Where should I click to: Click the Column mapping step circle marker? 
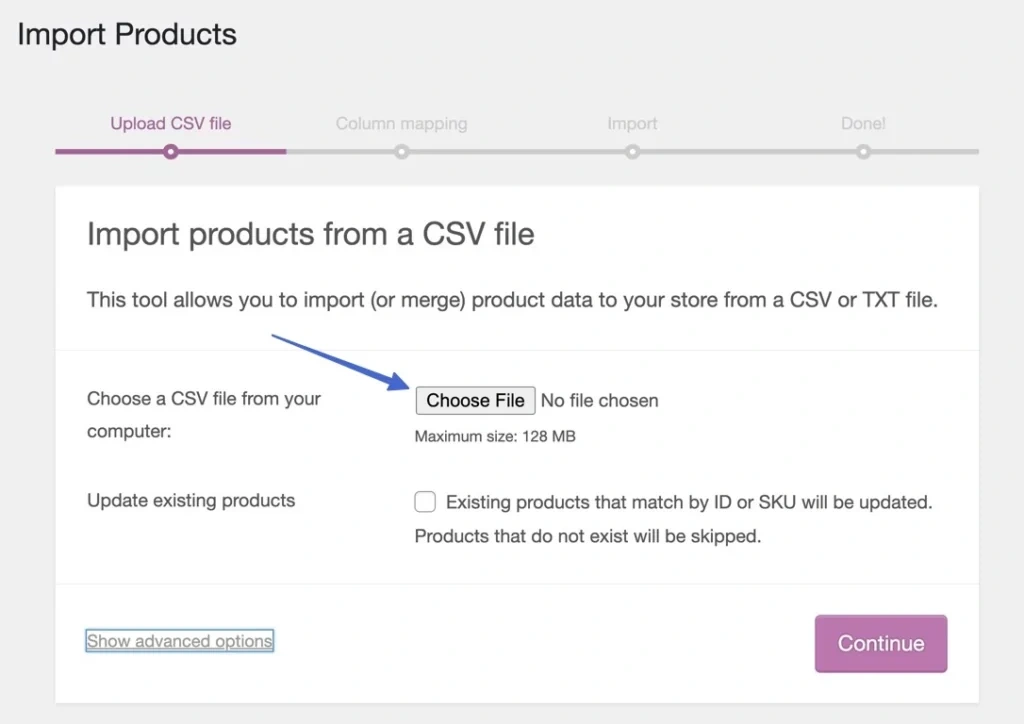point(401,152)
